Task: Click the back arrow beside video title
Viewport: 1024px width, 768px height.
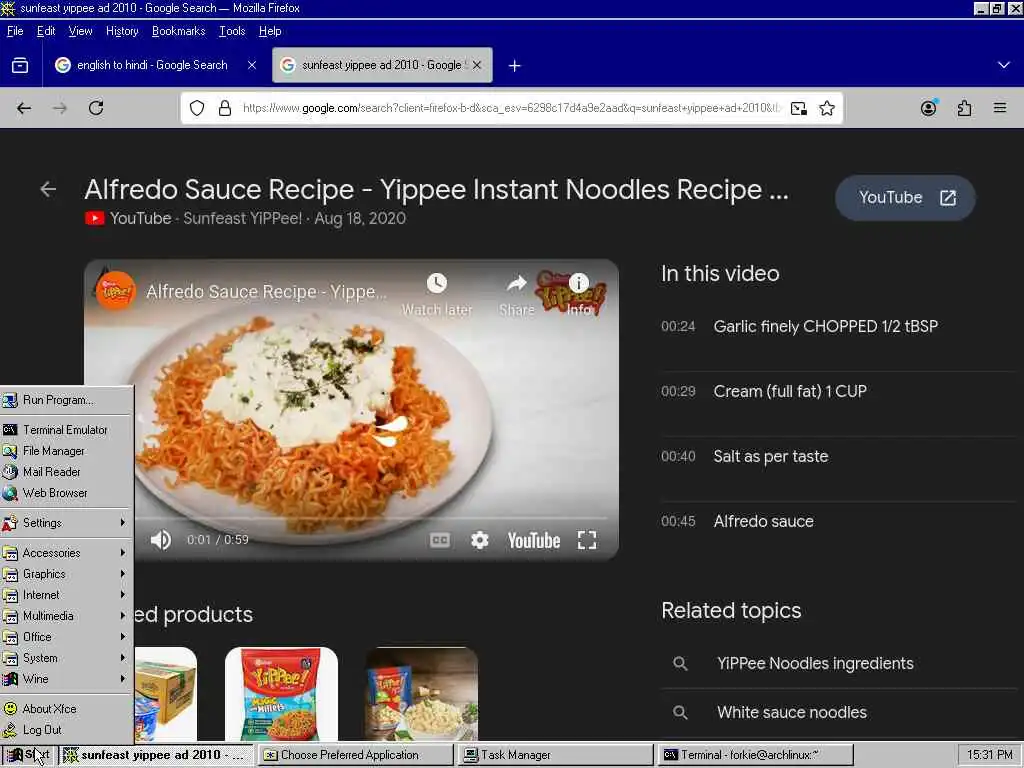Action: click(x=48, y=189)
